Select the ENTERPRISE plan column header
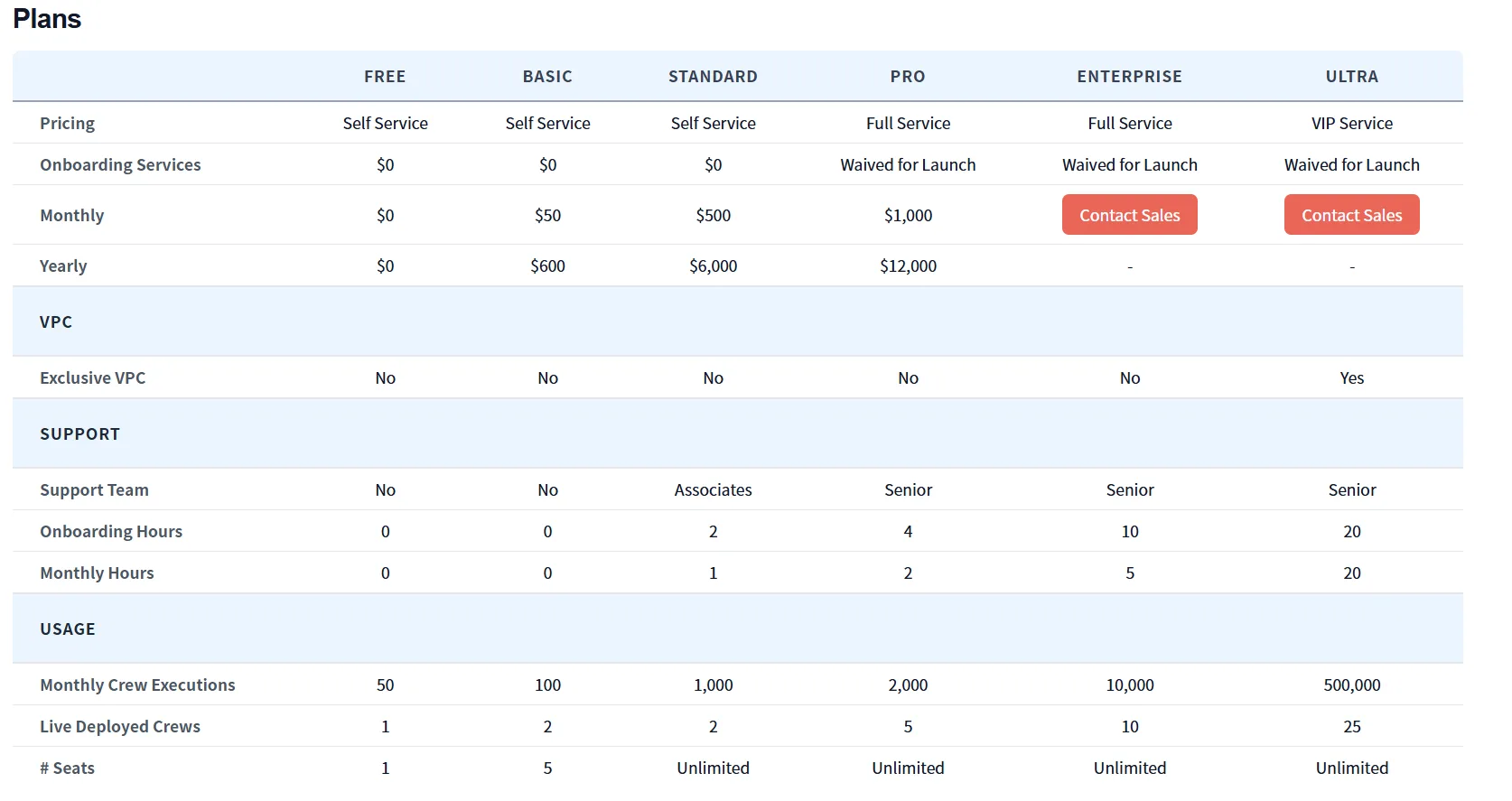Screen dimensions: 1512x801 tap(1129, 77)
